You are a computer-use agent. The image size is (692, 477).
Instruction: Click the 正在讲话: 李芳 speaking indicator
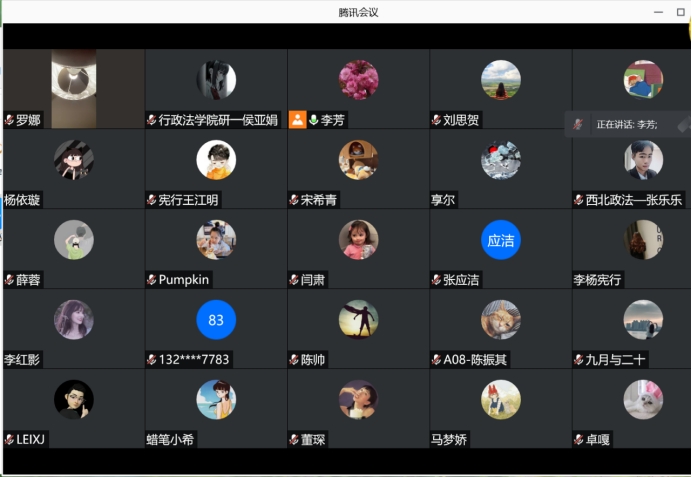coord(627,124)
